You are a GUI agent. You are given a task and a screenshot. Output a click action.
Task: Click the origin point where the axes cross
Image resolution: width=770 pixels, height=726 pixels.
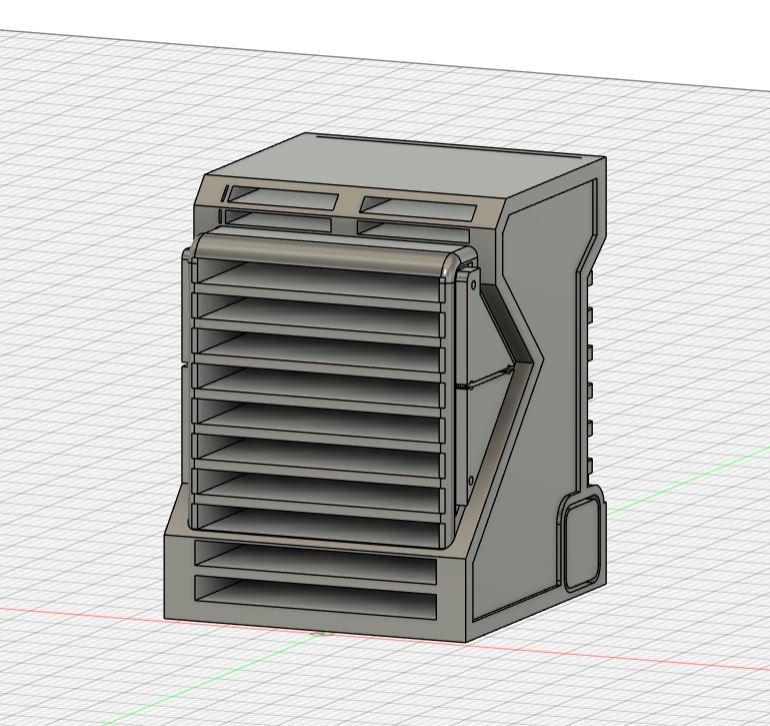pos(323,633)
